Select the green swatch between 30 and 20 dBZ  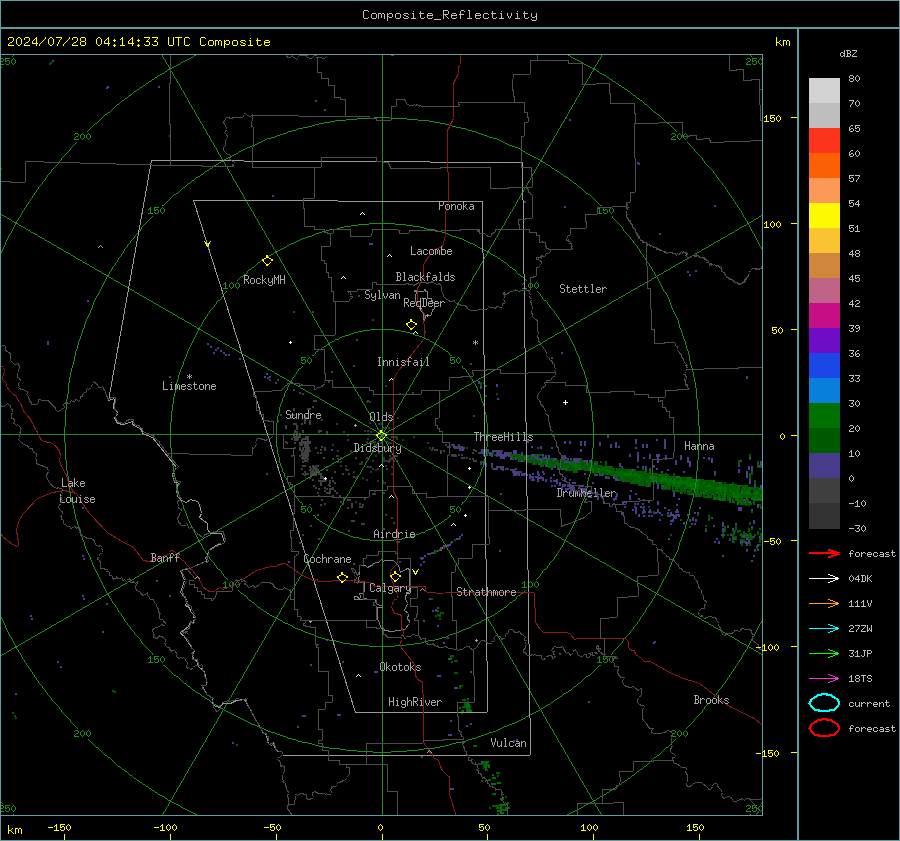point(824,416)
